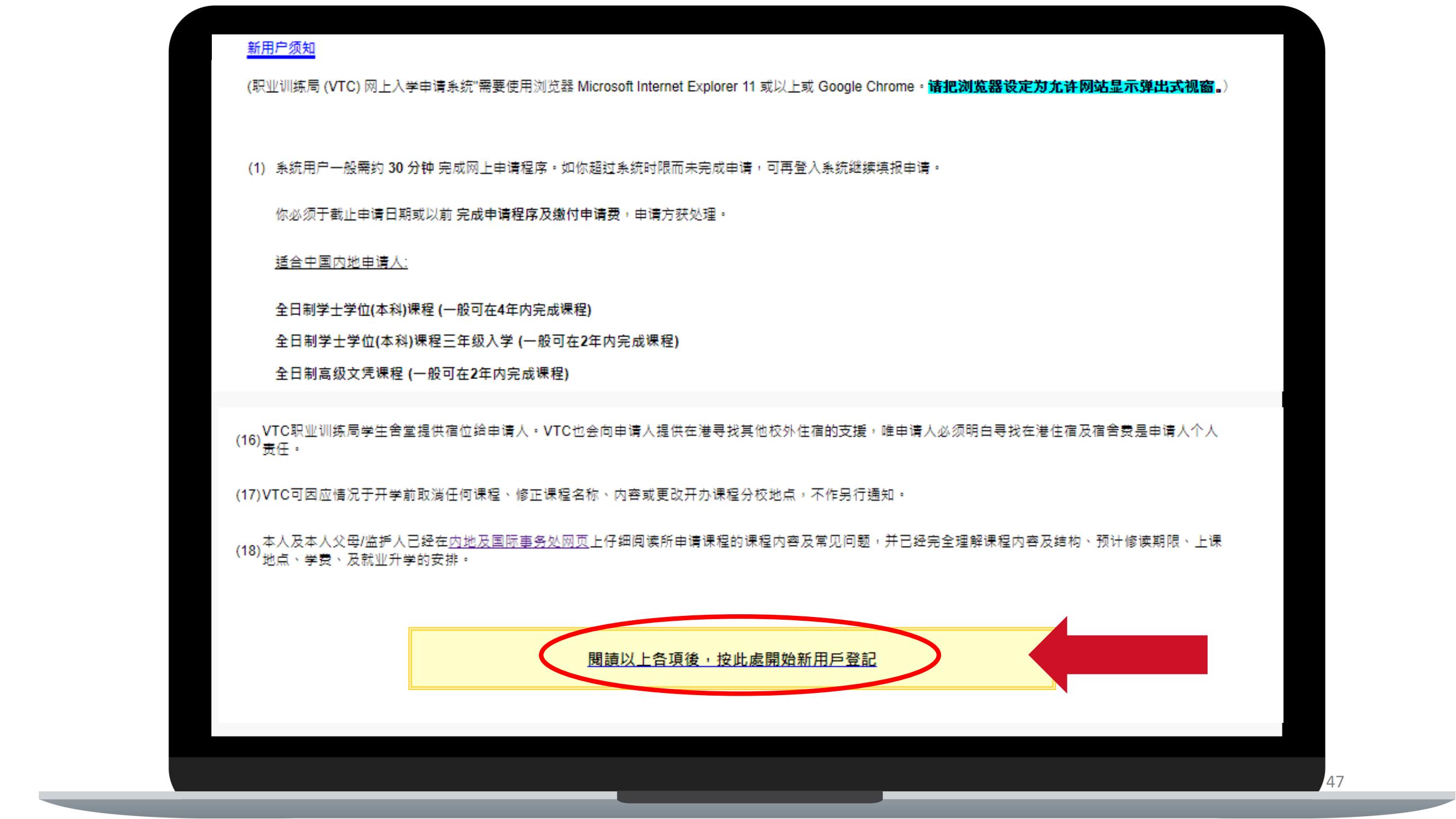This screenshot has width=1456, height=819.
Task: Open the 内地及国际事务处网页 hyperlink
Action: pyautogui.click(x=519, y=542)
